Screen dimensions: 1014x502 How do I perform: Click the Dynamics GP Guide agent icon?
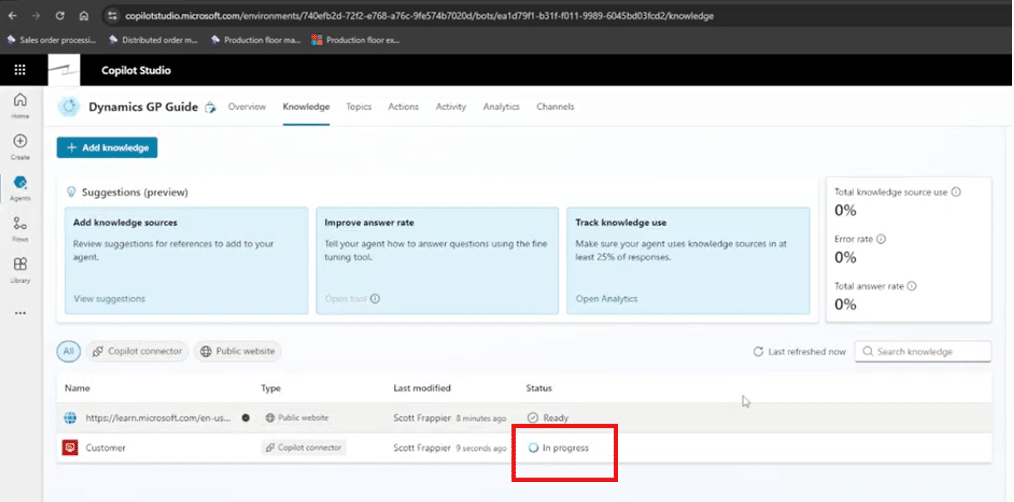[69, 107]
